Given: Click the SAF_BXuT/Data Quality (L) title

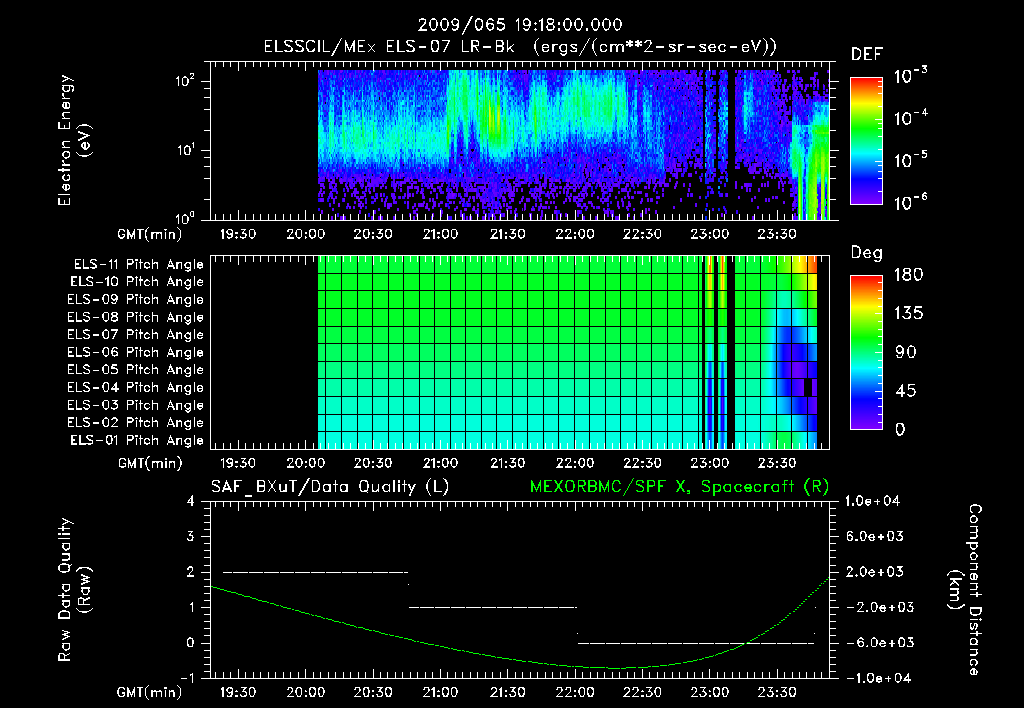Looking at the screenshot, I should [x=330, y=487].
